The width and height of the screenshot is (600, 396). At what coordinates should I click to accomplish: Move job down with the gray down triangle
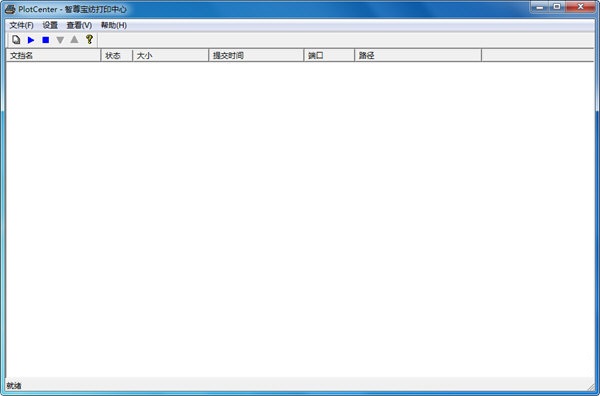pyautogui.click(x=60, y=40)
